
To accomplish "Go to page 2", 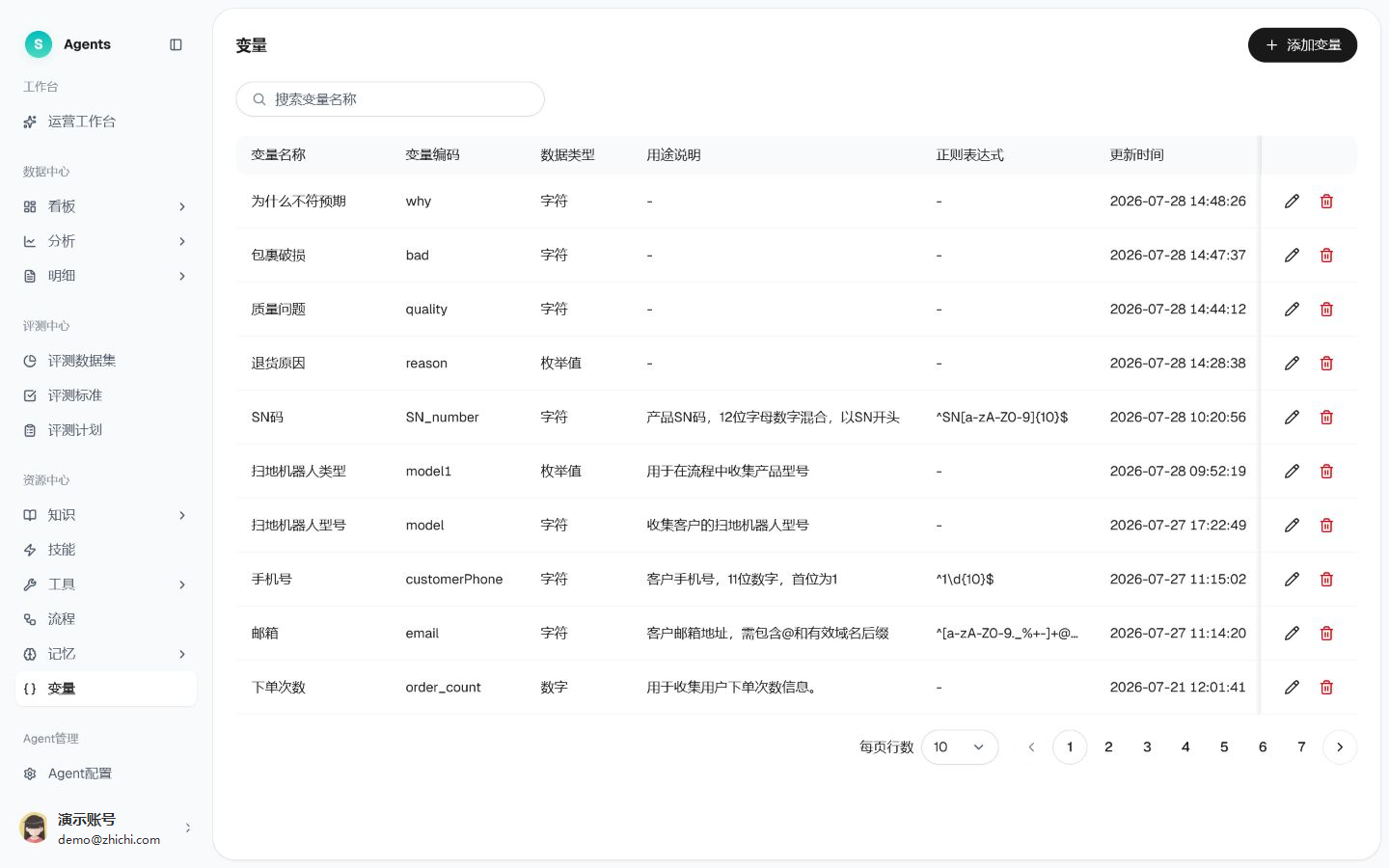I will [x=1108, y=747].
